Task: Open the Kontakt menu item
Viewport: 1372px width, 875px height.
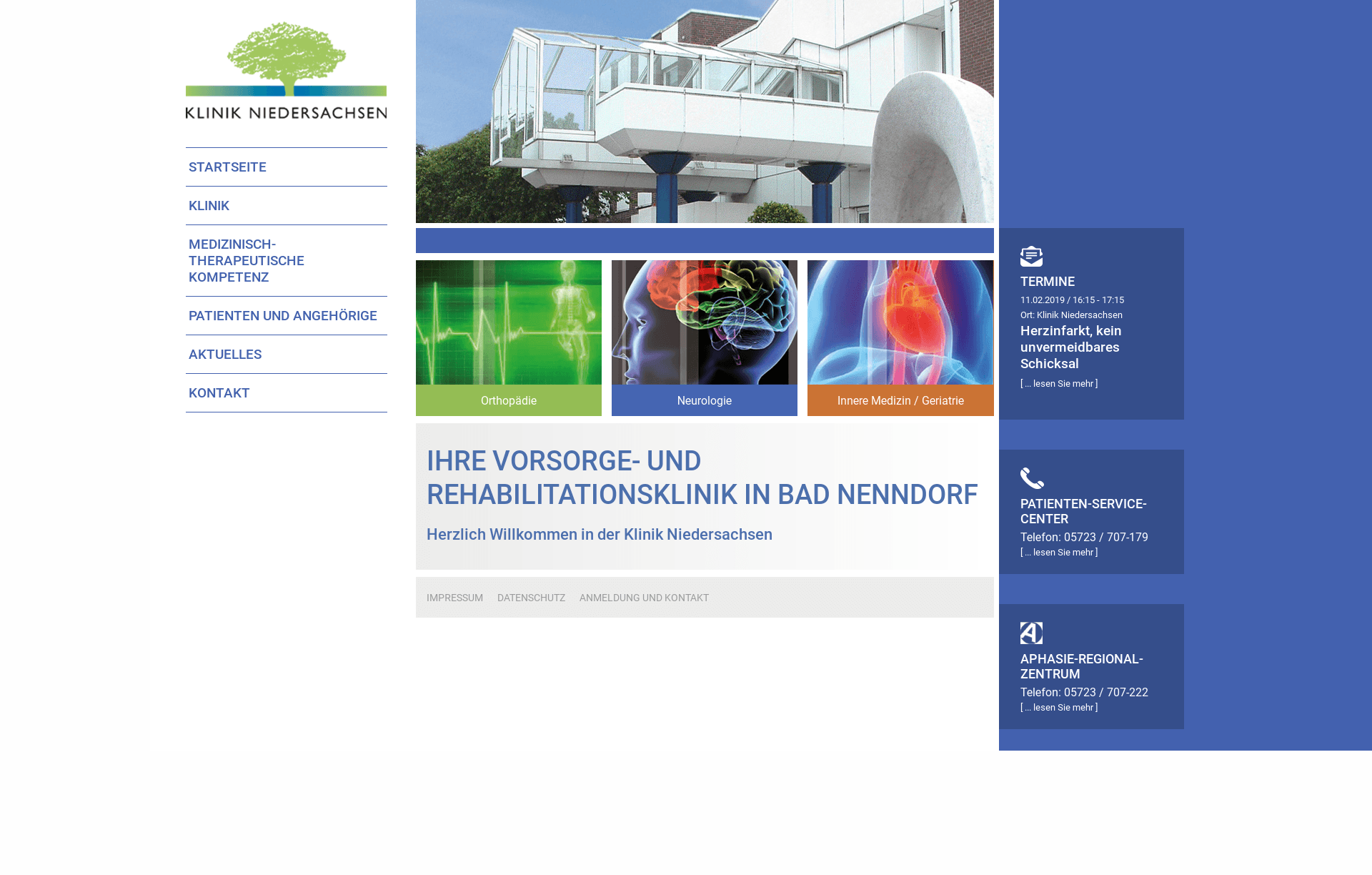Action: [287, 393]
